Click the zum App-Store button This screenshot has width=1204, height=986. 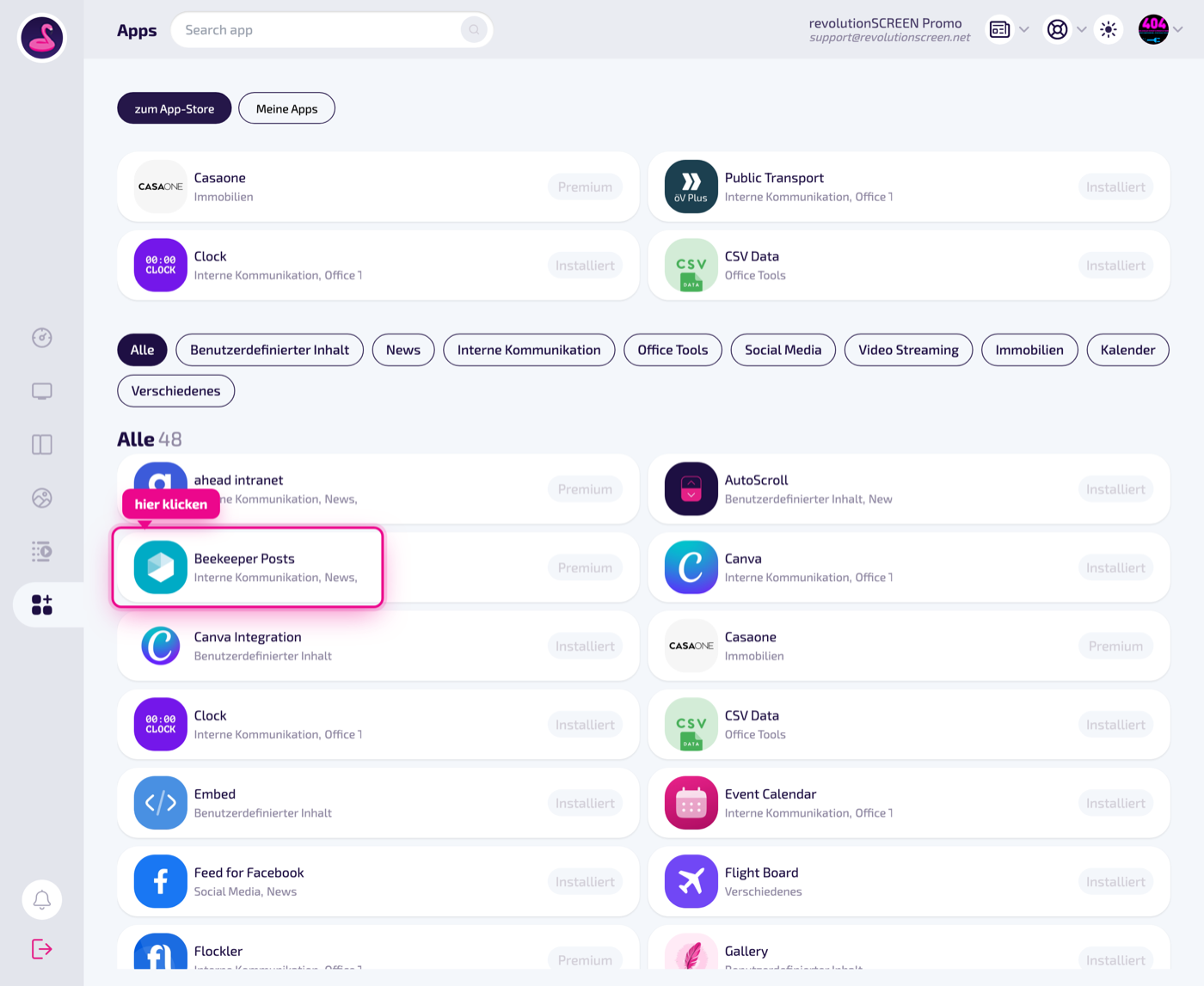pos(175,108)
